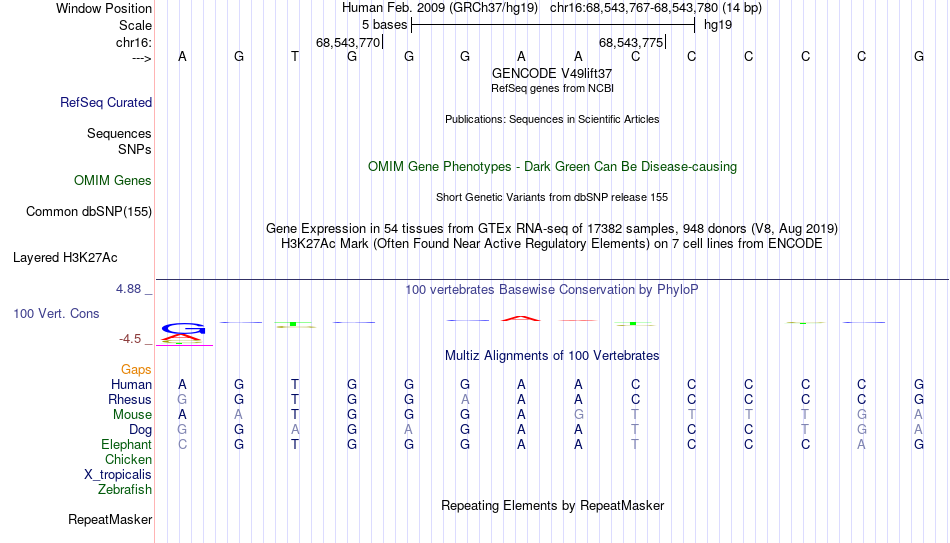This screenshot has width=950, height=543.
Task: Click the H3K27Ac Mark track title
Action: pyautogui.click(x=552, y=244)
